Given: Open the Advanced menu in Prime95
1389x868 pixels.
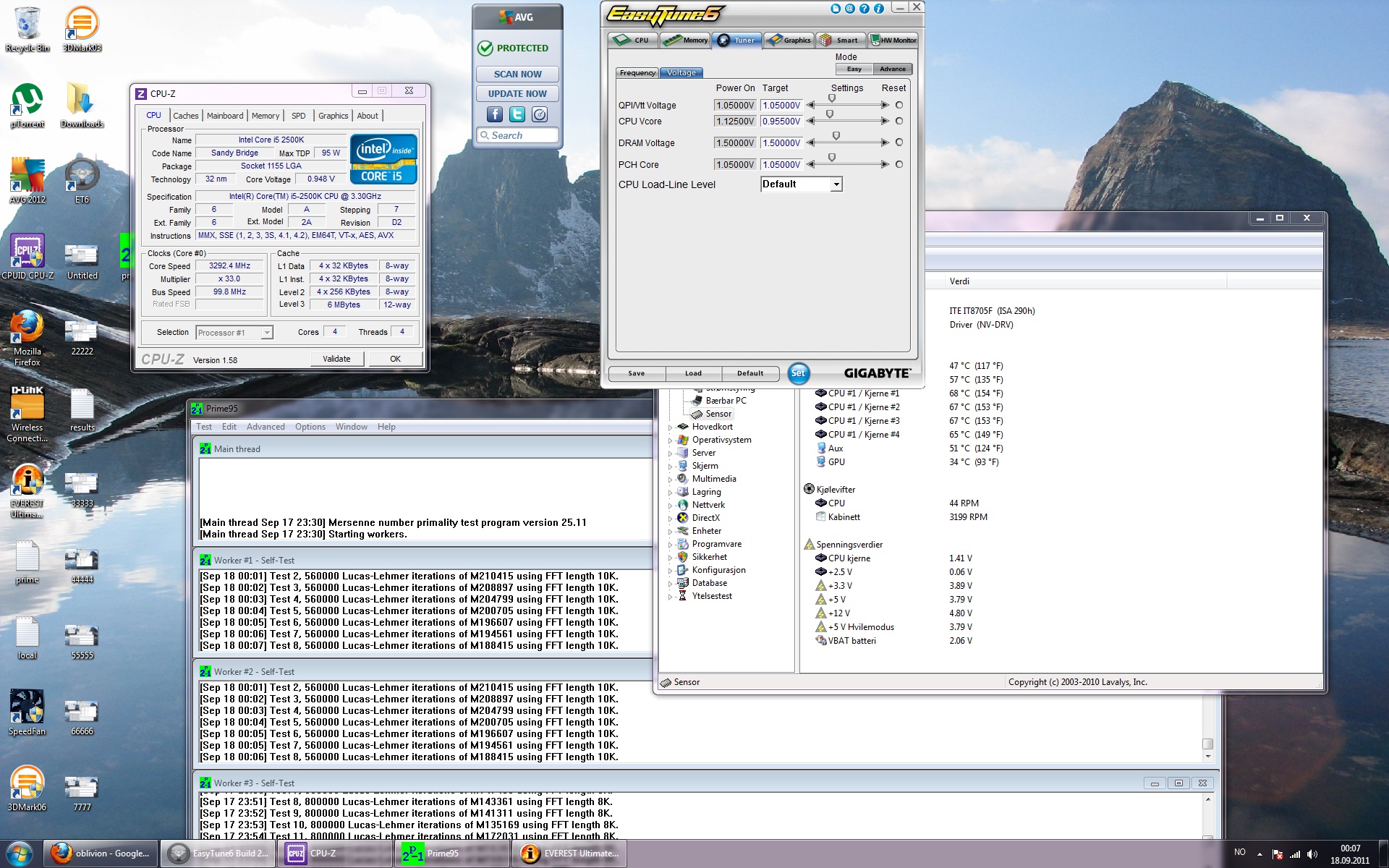Looking at the screenshot, I should click(266, 427).
